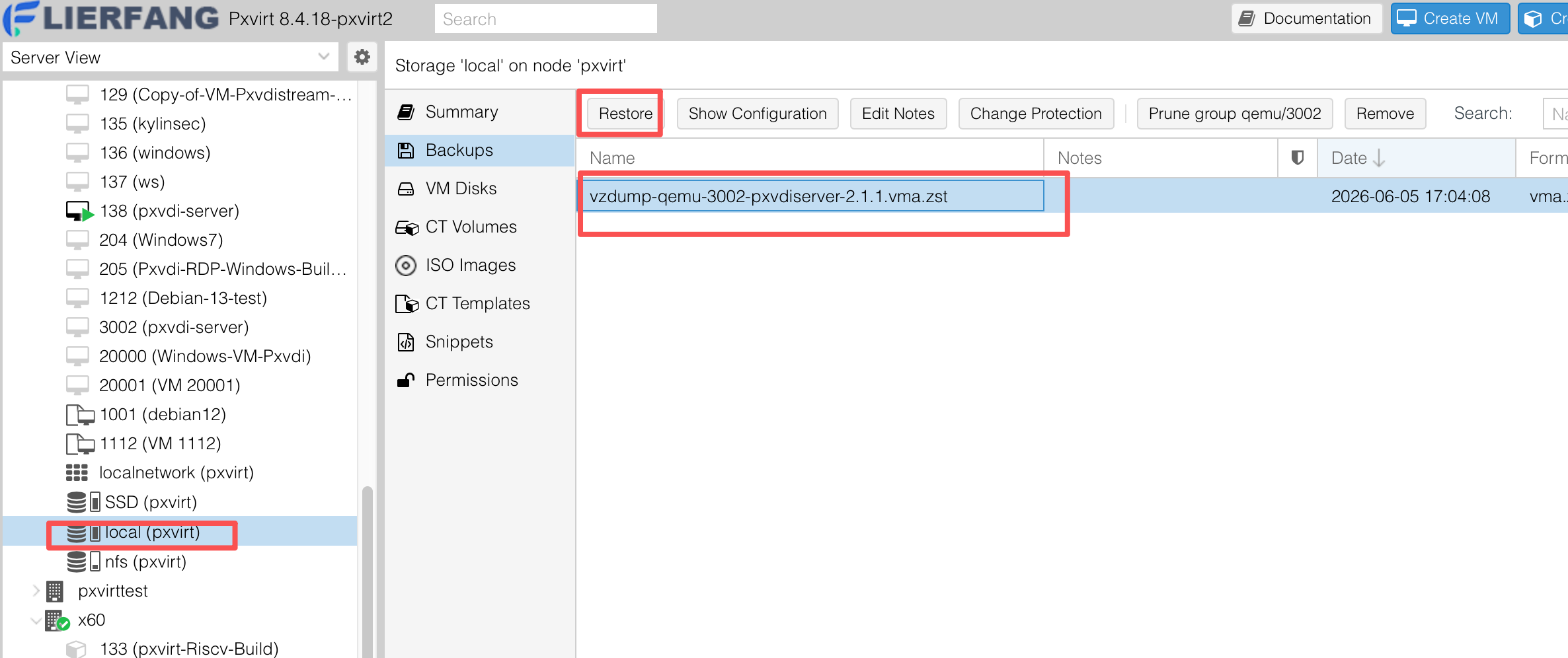
Task: Click Change Protection
Action: click(x=1036, y=114)
